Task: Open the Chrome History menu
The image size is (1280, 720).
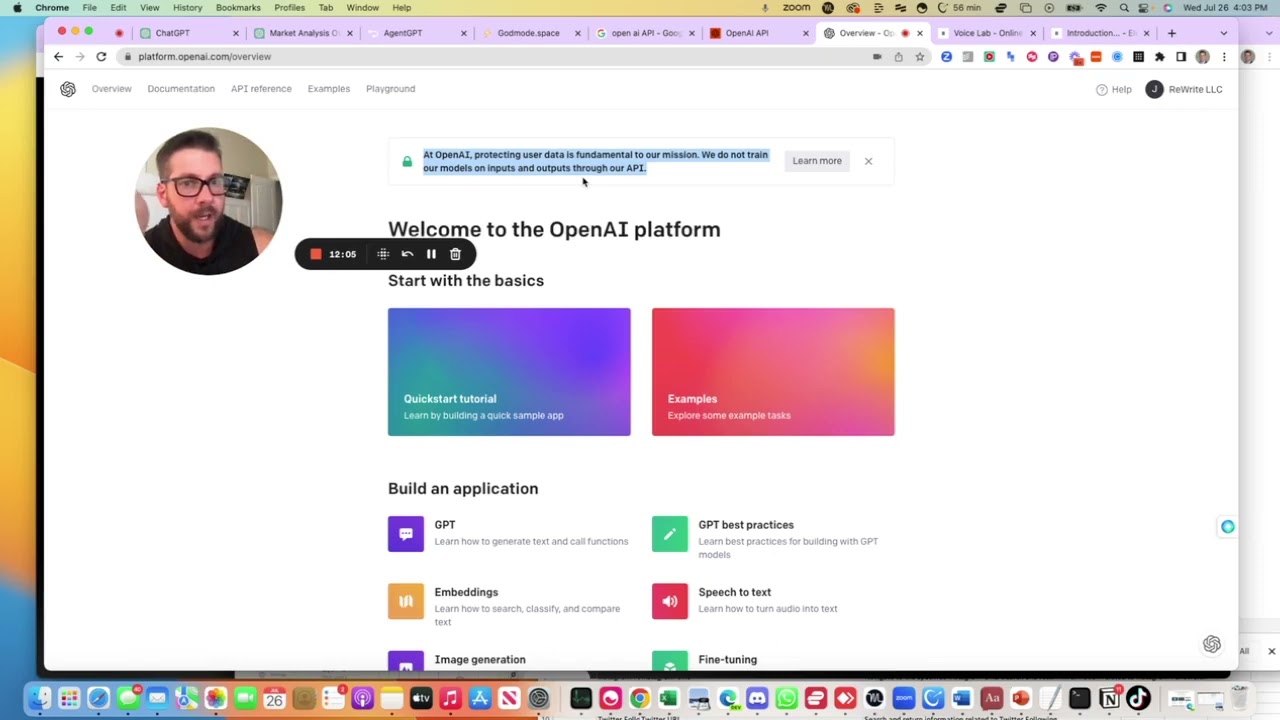Action: pos(187,8)
